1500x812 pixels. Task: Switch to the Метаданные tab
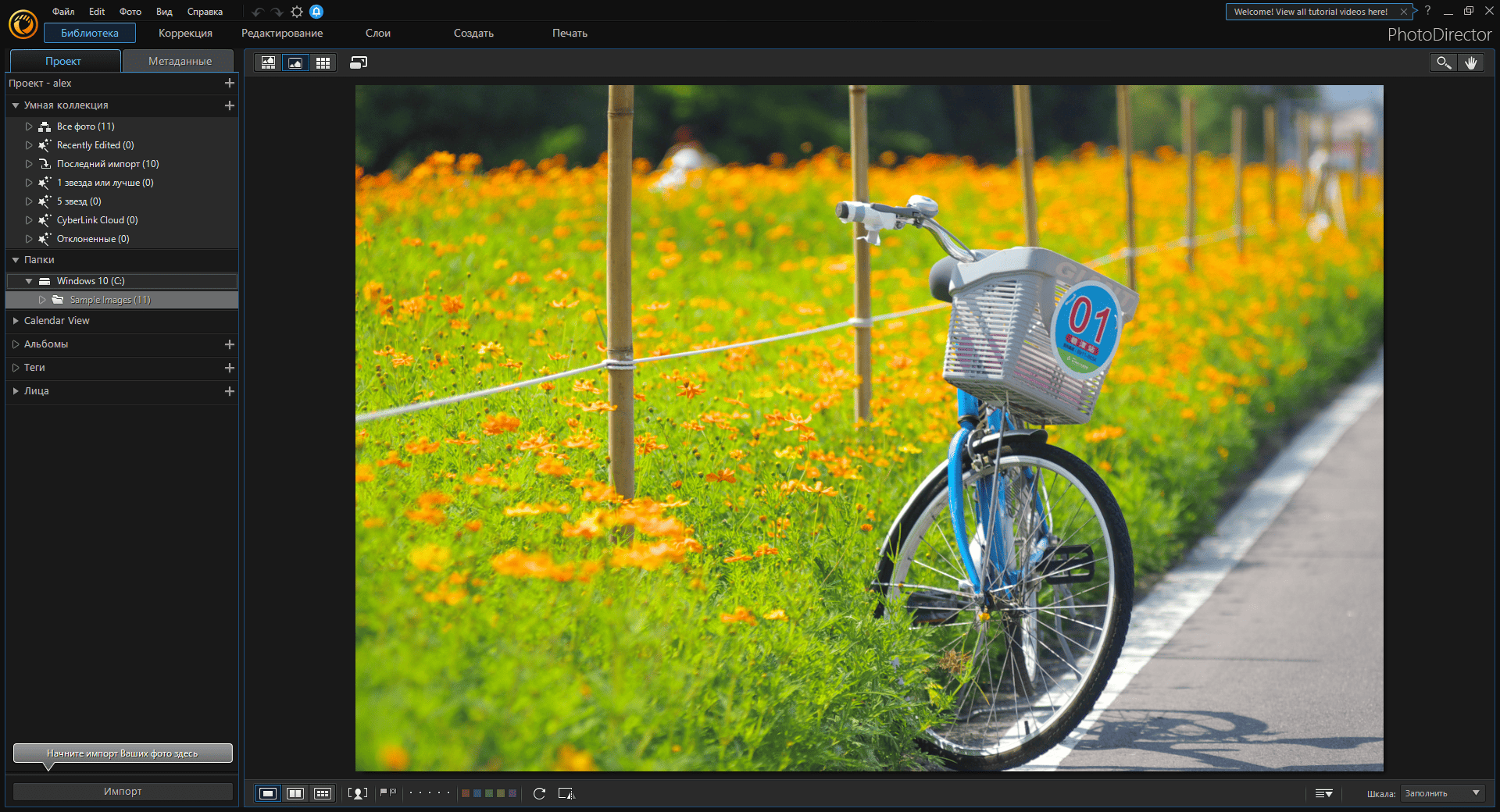point(180,61)
